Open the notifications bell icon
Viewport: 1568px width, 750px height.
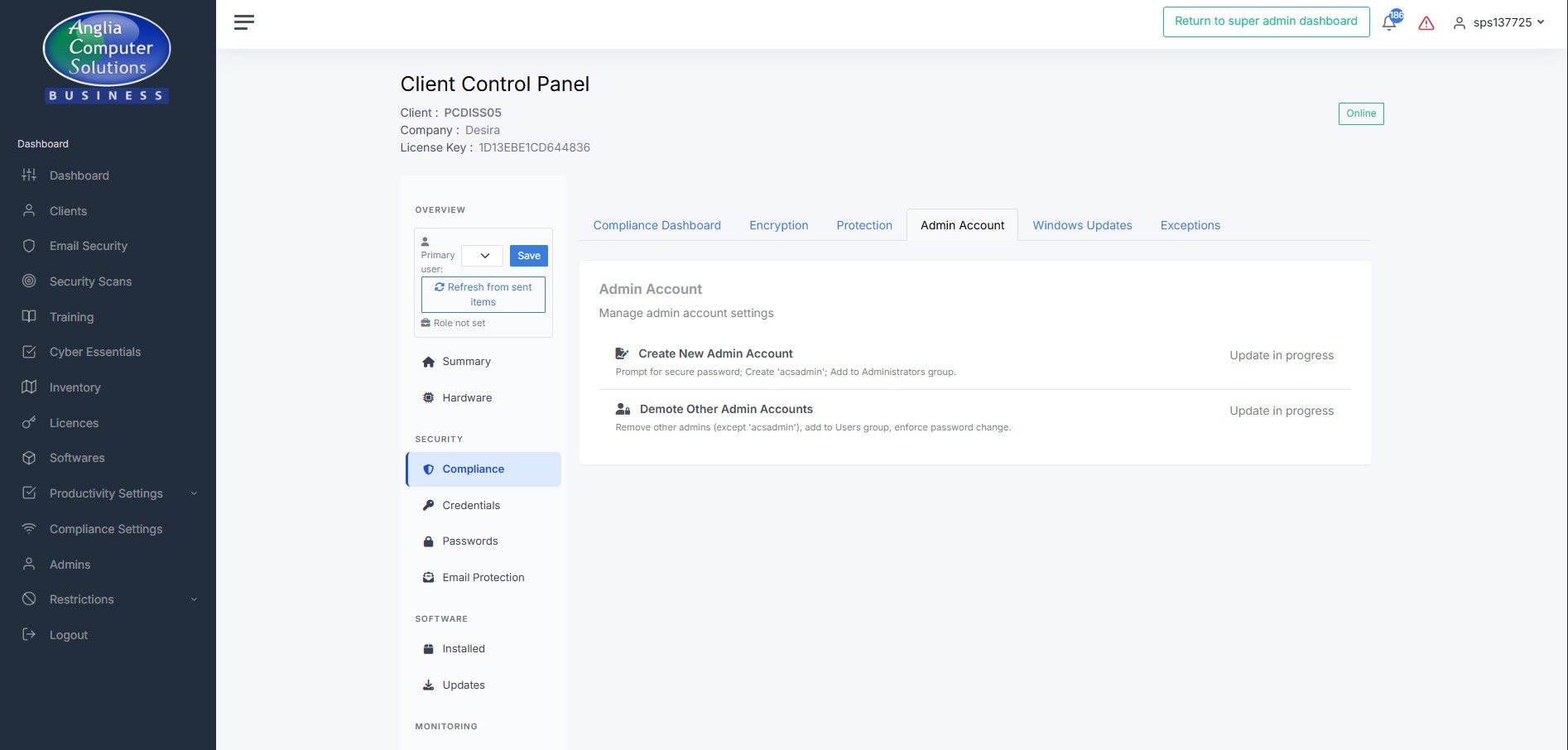1389,22
